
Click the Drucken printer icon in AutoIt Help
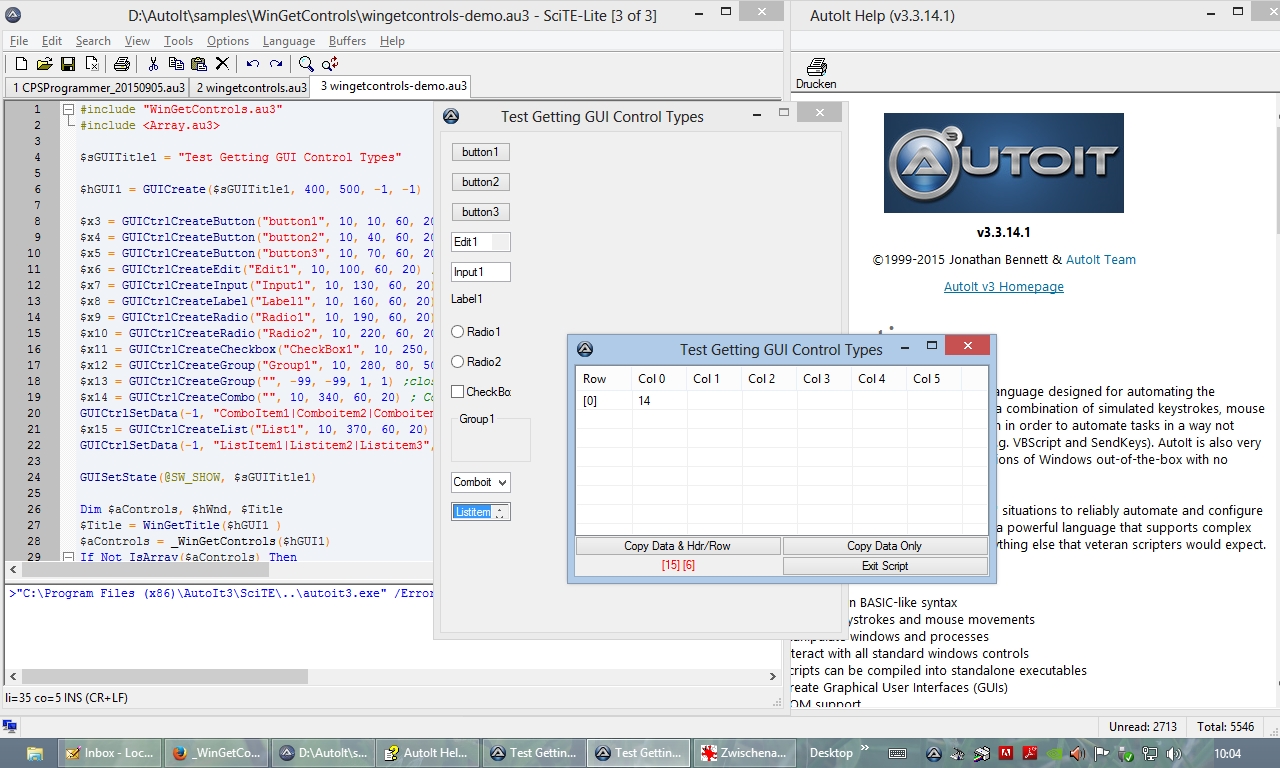(x=816, y=68)
